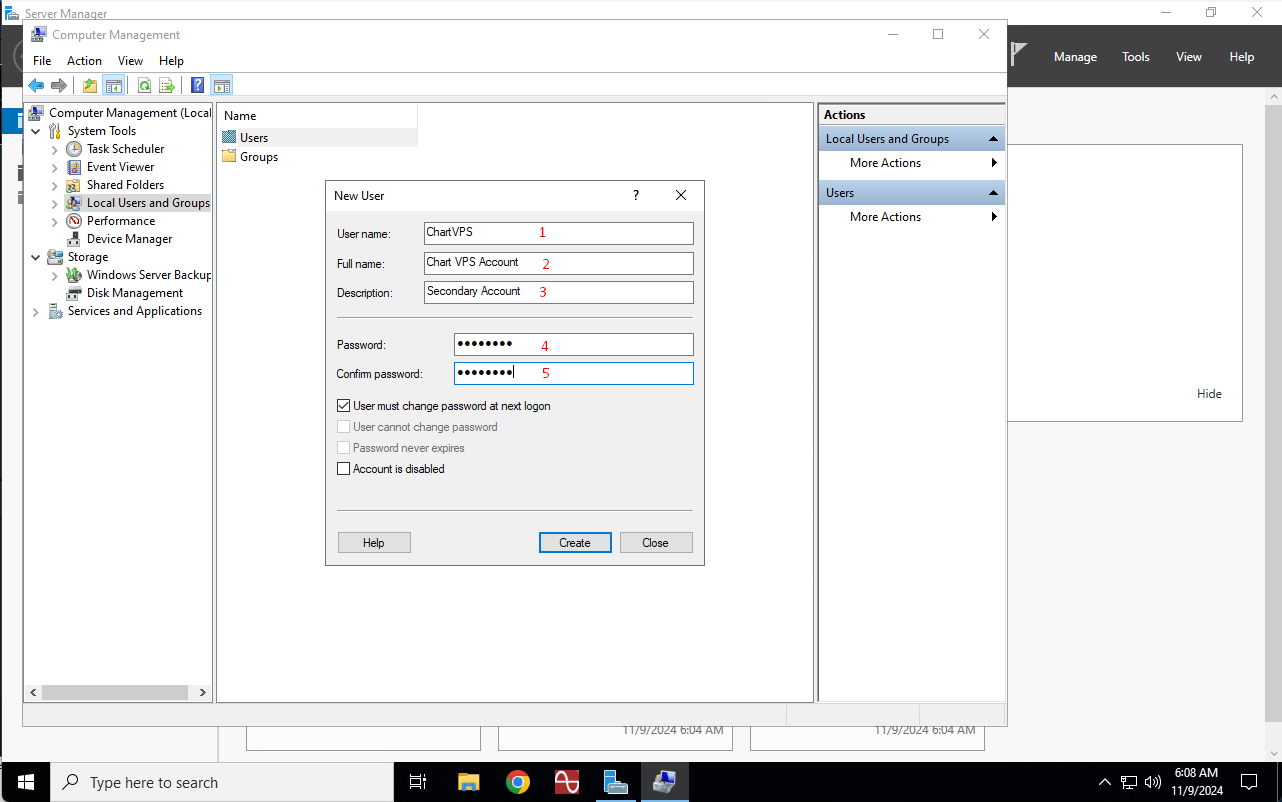Open Disk Management in the tree
Screen dimensions: 1282x802
point(134,293)
